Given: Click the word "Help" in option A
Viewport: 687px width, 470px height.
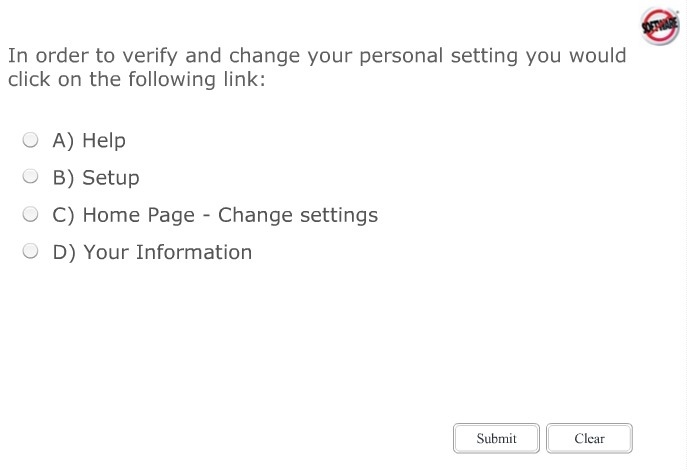Looking at the screenshot, I should (x=104, y=141).
